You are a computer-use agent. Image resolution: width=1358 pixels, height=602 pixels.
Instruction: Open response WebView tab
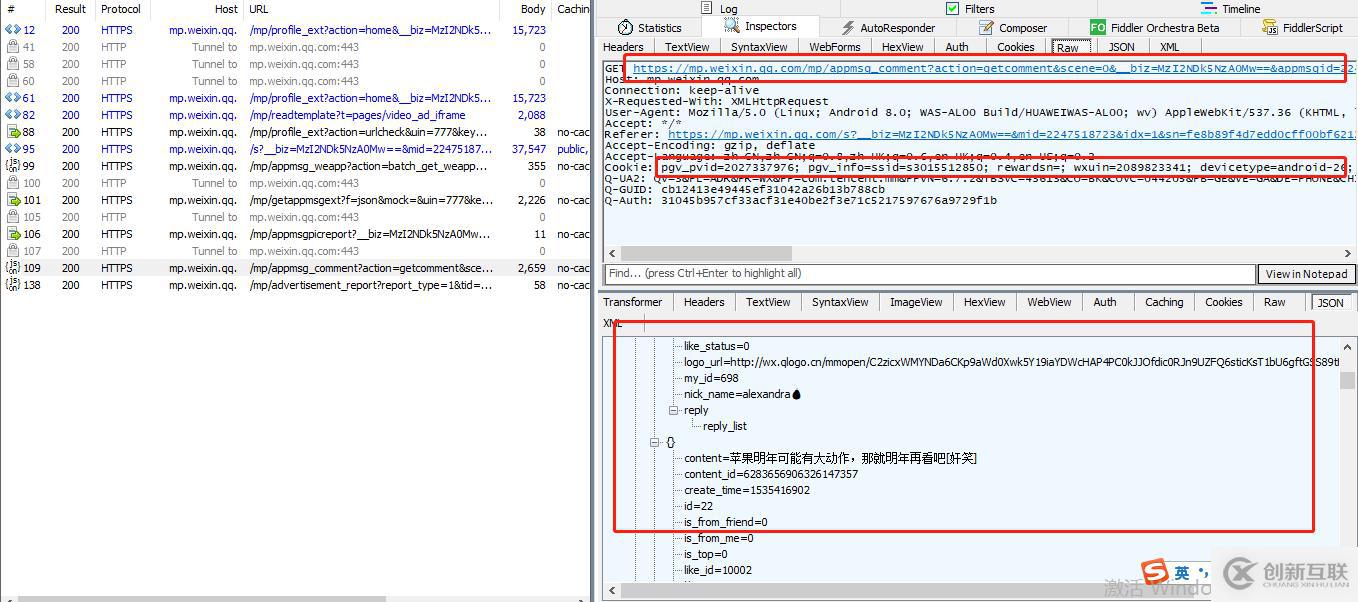point(1049,302)
